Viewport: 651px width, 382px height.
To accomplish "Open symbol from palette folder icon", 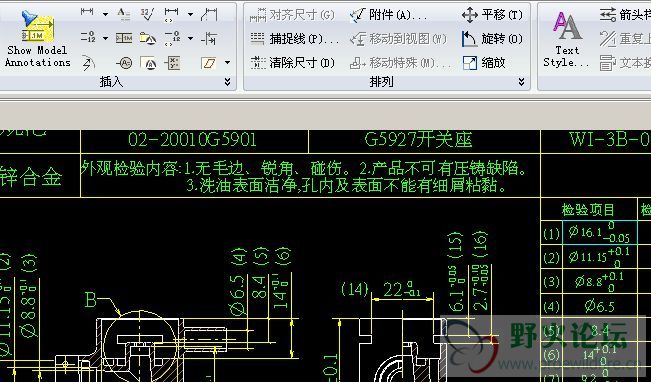I will pyautogui.click(x=147, y=38).
